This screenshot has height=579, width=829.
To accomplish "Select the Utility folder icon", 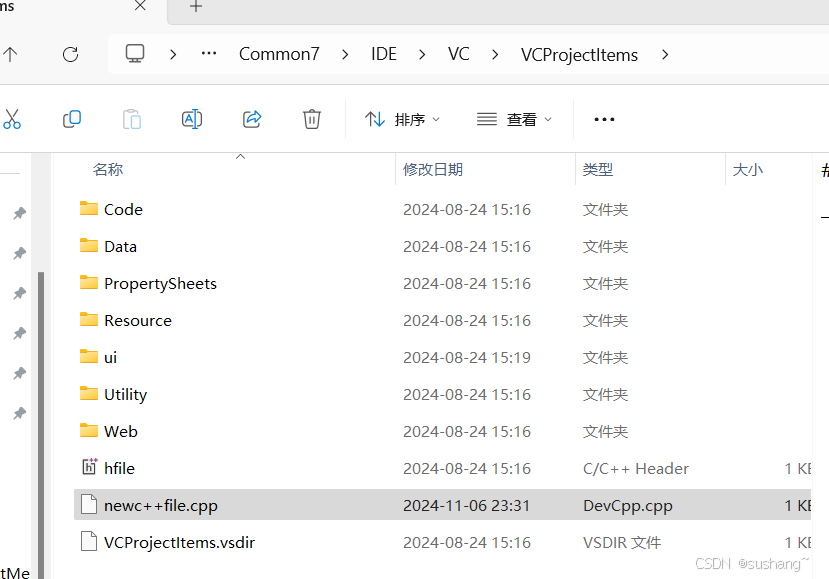I will click(x=89, y=393).
